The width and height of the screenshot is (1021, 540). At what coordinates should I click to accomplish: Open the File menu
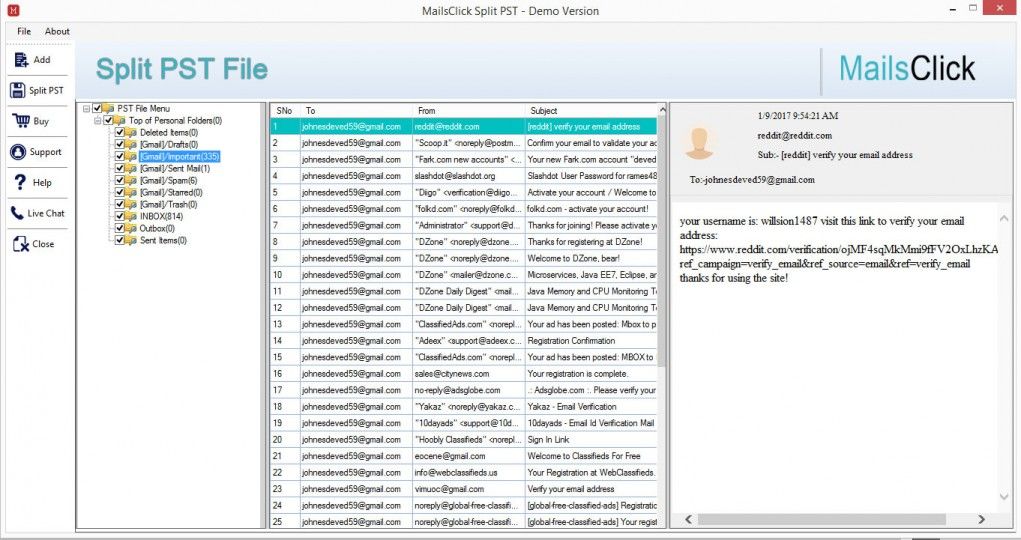24,31
